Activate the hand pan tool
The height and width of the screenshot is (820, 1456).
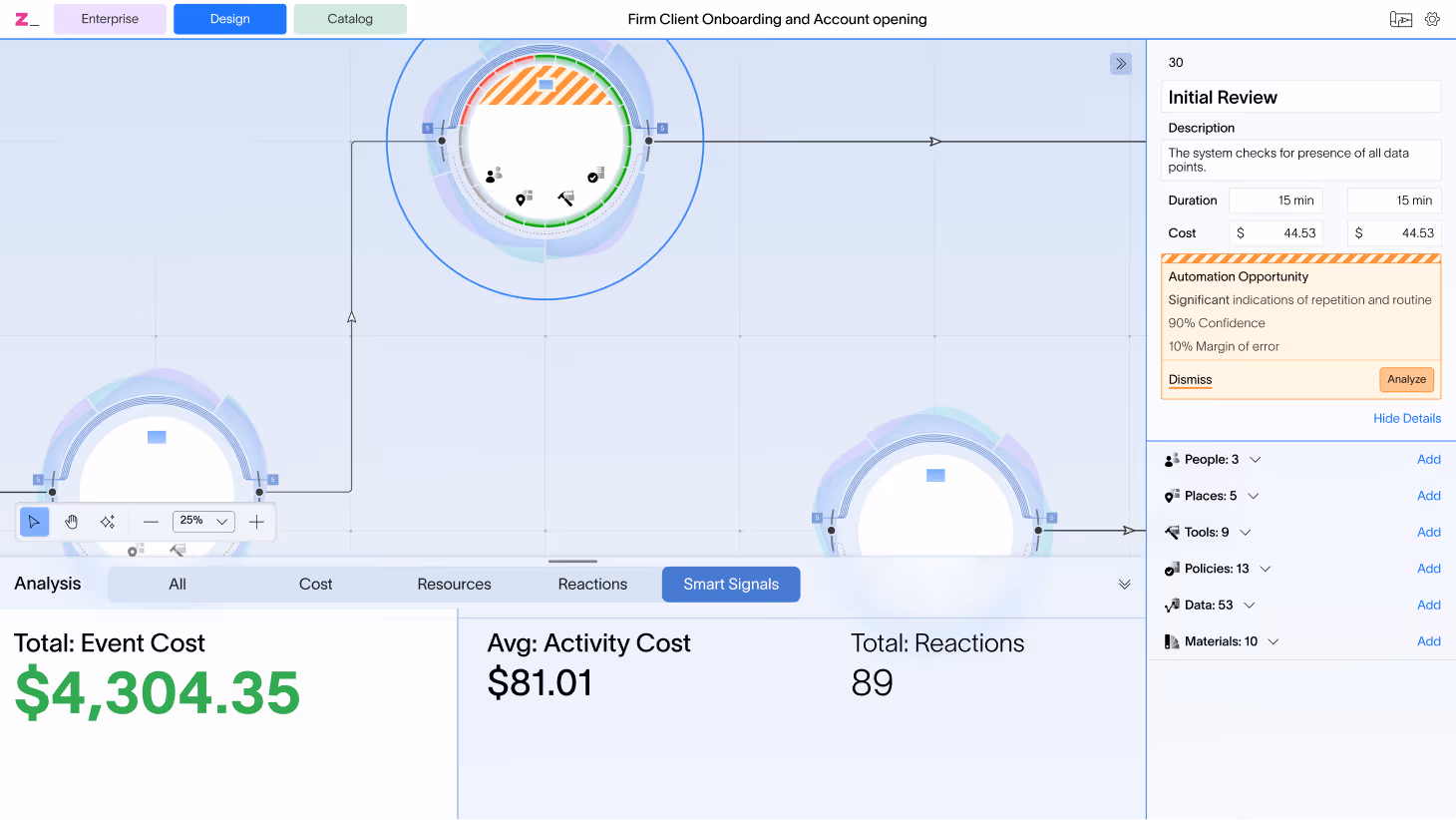[71, 522]
